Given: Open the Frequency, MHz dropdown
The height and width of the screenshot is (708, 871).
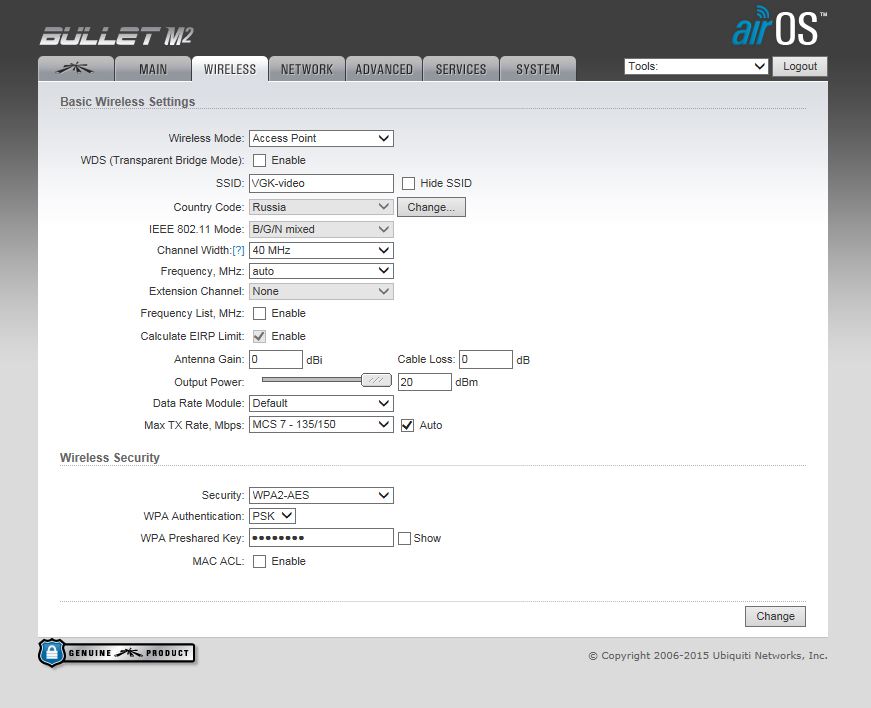Looking at the screenshot, I should (321, 271).
